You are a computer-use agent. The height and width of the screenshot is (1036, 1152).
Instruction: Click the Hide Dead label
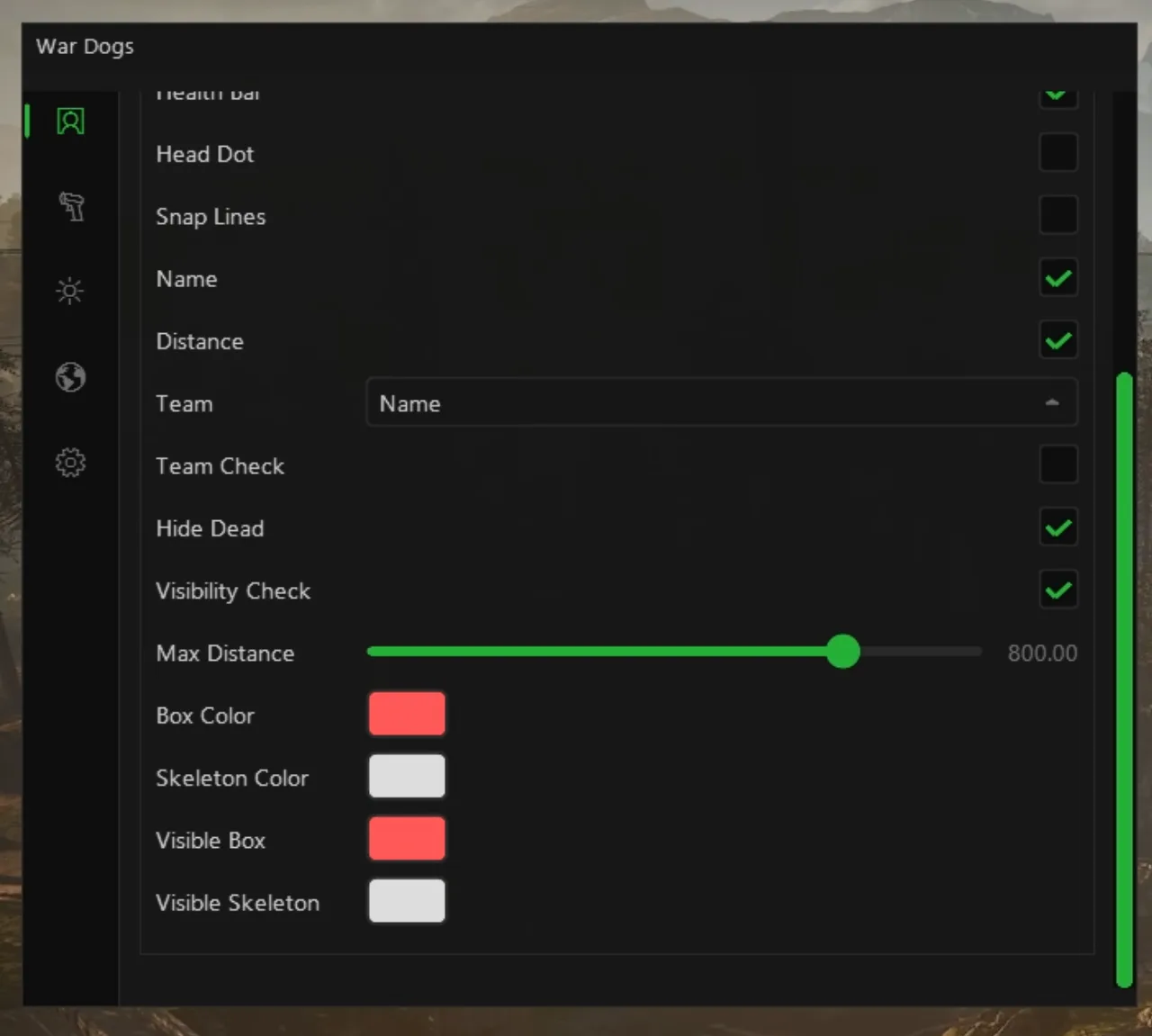210,528
